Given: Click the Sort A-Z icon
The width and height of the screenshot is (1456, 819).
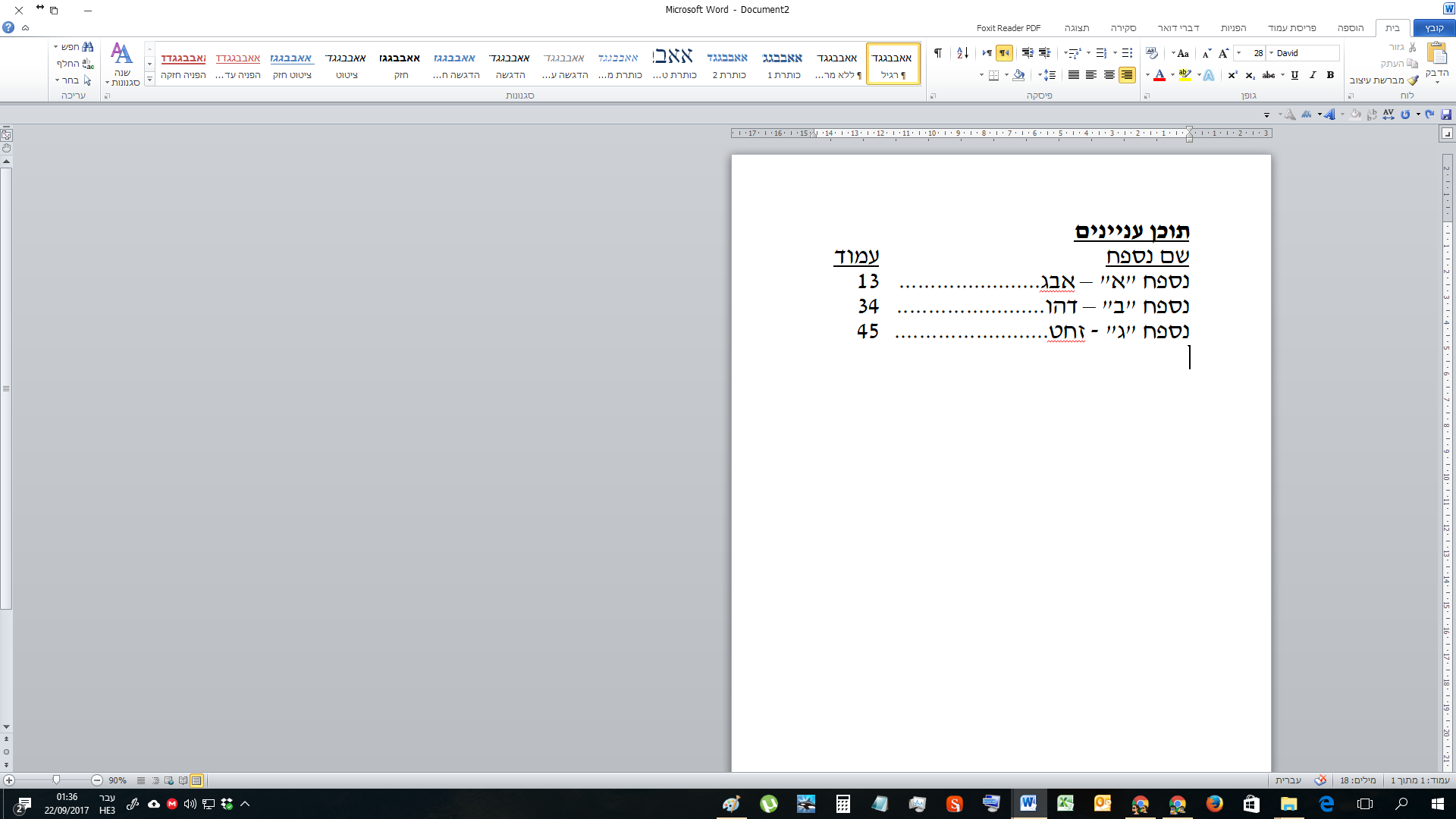Looking at the screenshot, I should point(962,53).
